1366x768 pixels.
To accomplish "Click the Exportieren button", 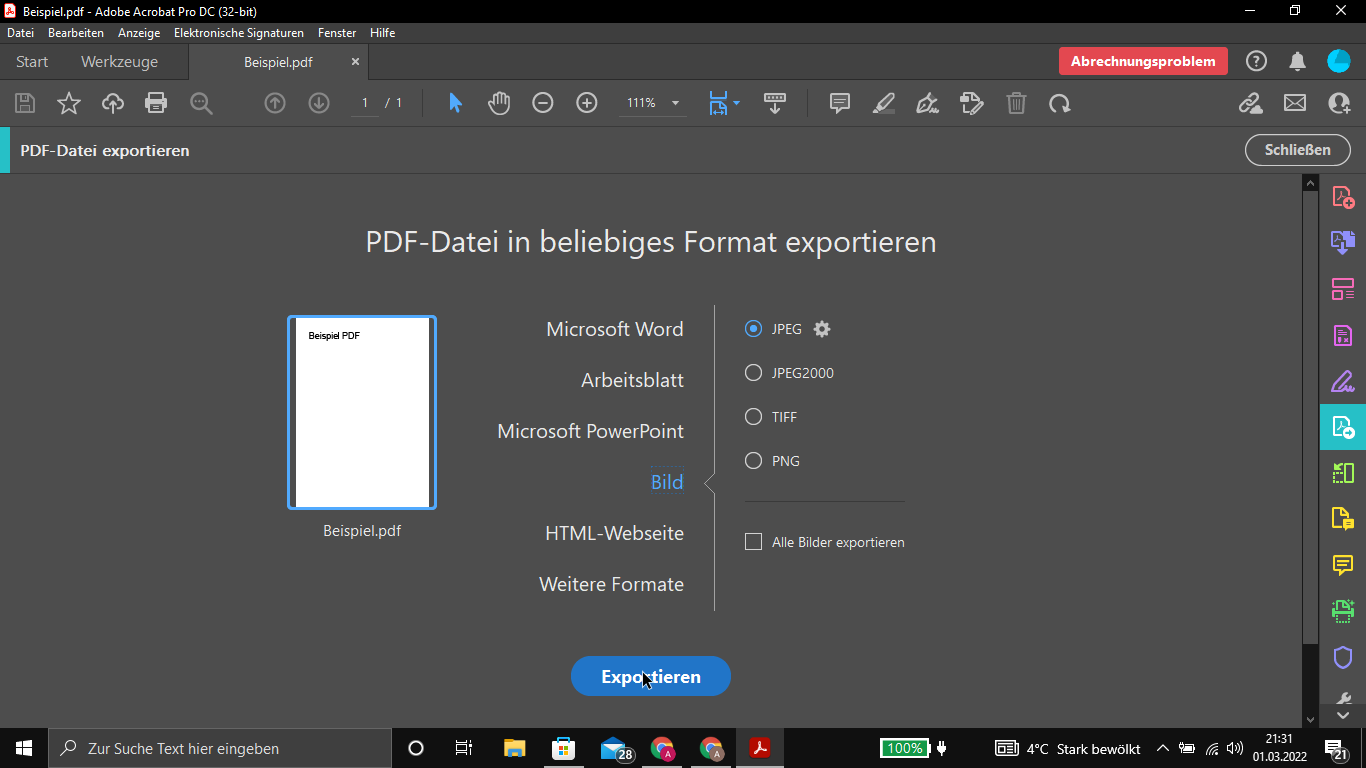I will [651, 677].
